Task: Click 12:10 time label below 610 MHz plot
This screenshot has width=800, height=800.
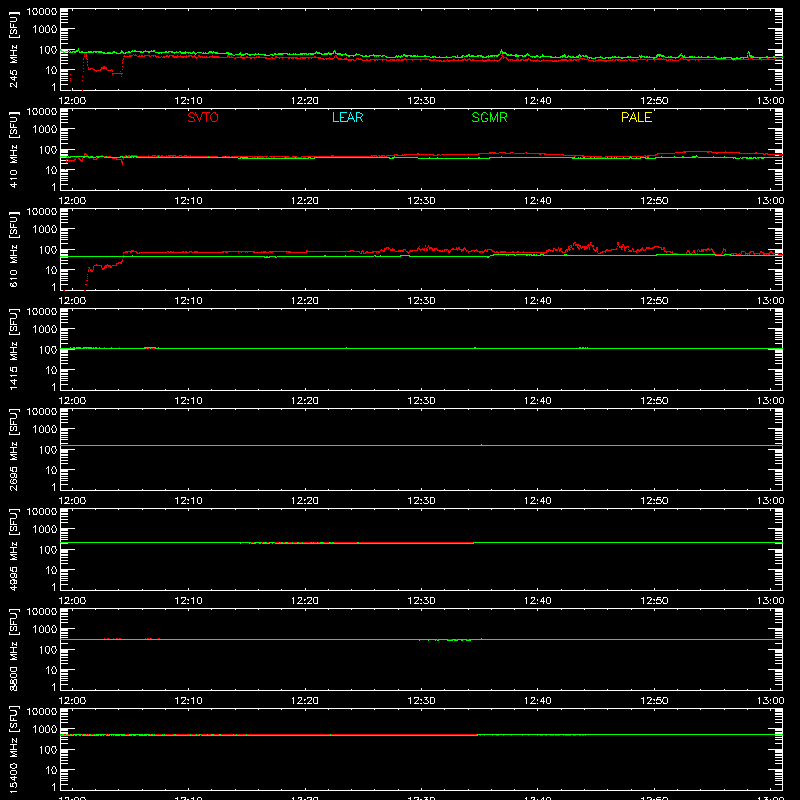Action: tap(188, 301)
